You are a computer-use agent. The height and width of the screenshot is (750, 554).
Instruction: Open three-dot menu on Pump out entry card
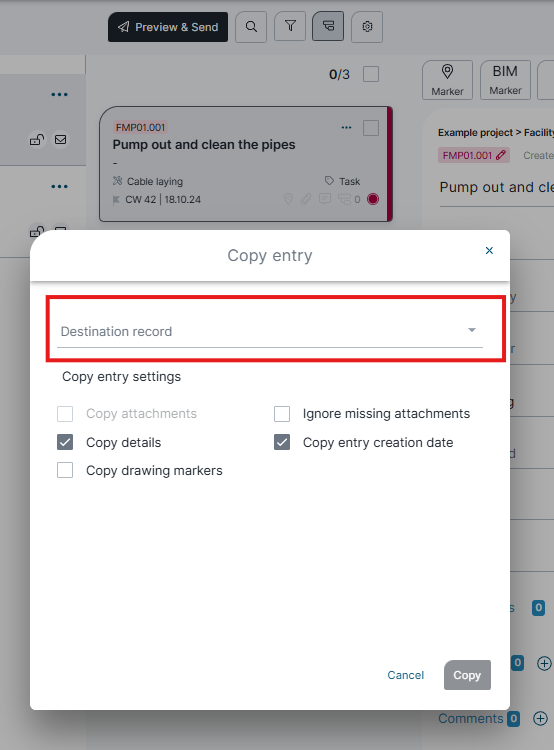point(346,128)
